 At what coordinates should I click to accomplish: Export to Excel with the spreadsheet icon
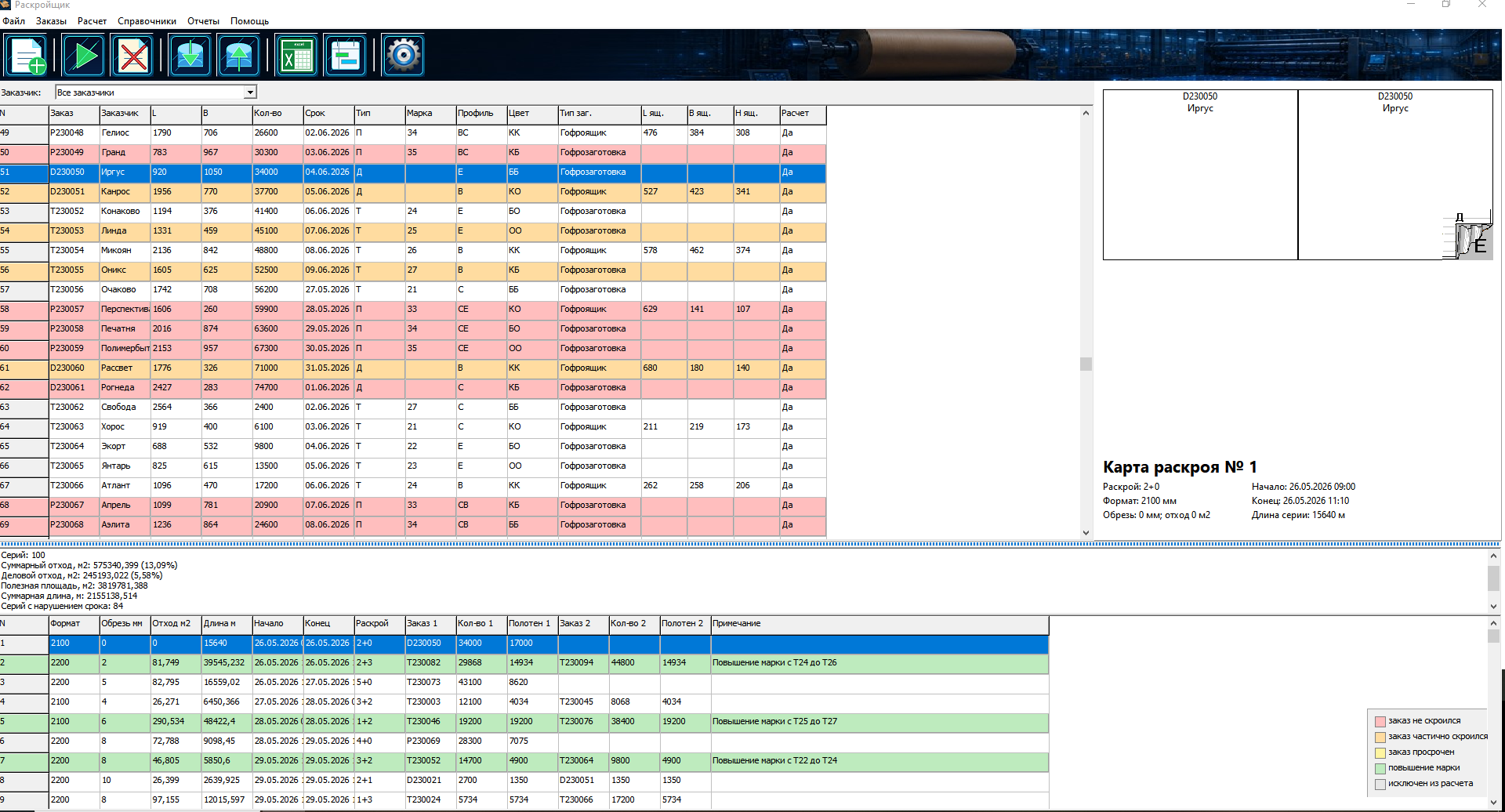click(x=297, y=56)
